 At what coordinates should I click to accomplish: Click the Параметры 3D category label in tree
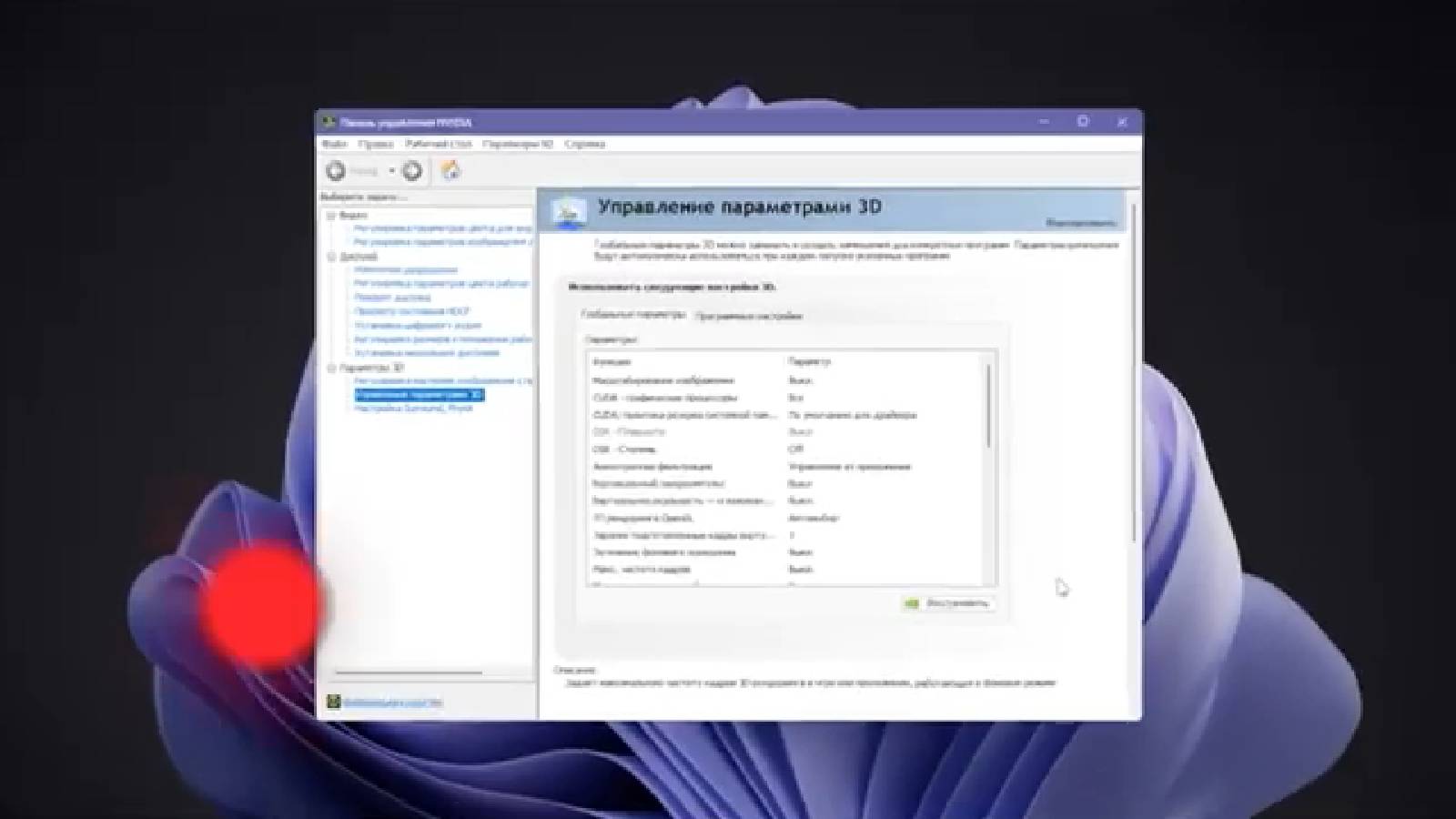[x=372, y=368]
